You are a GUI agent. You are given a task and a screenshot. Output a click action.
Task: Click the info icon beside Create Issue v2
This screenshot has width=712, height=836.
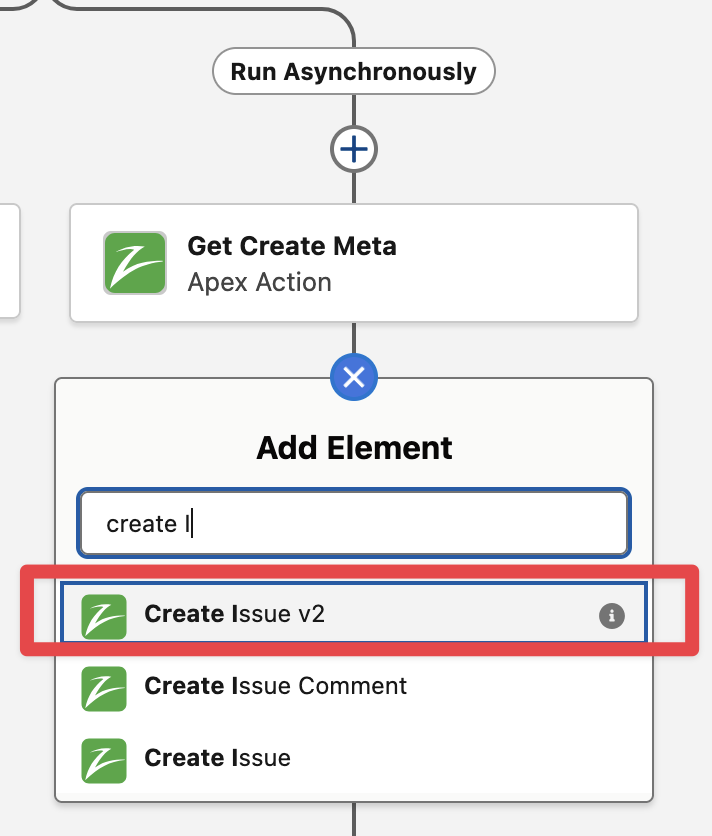tap(611, 615)
